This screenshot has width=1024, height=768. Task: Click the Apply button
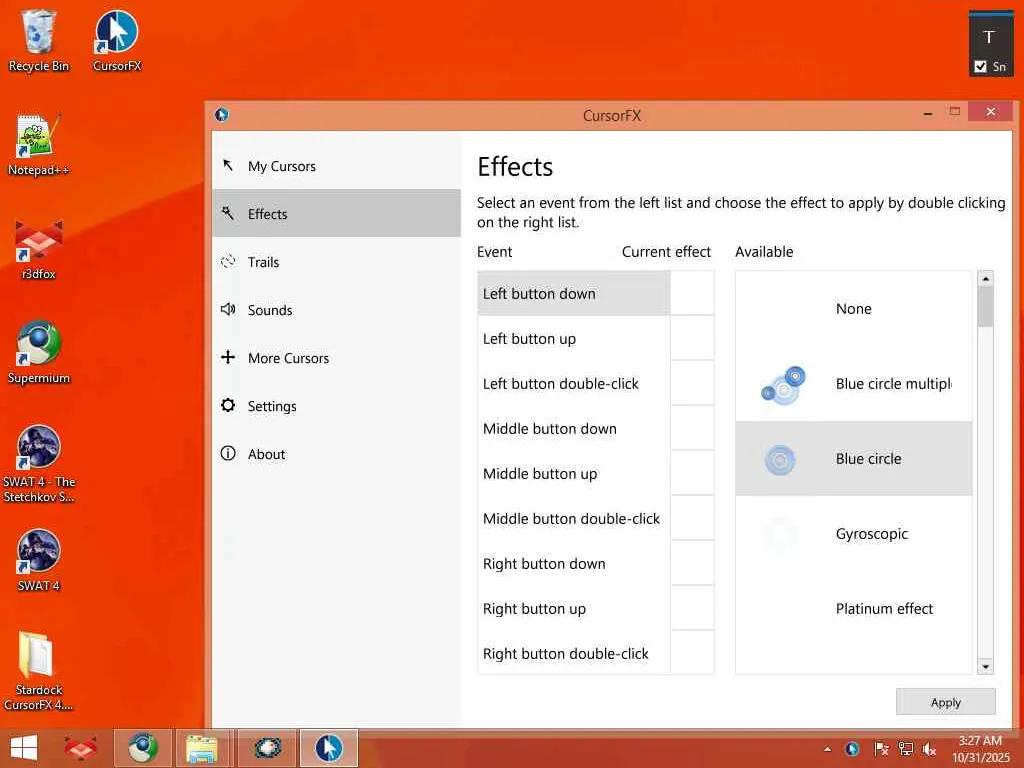[945, 702]
